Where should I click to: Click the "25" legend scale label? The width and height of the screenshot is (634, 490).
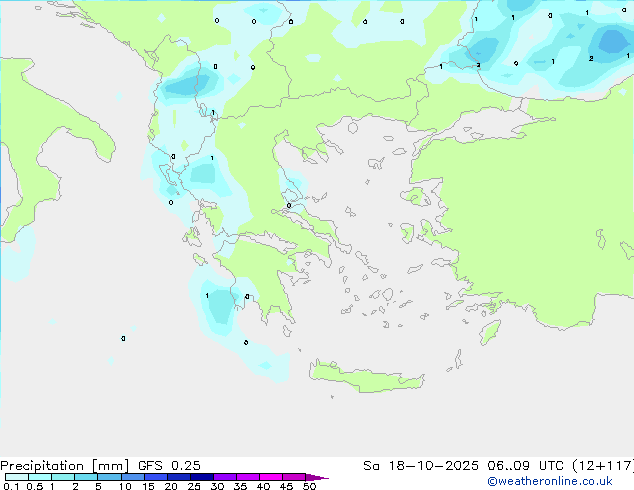194,486
